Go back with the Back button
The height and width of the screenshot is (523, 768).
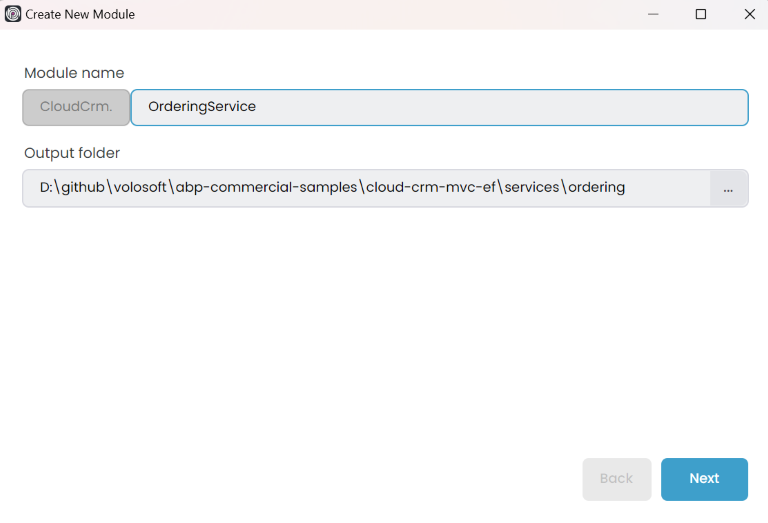tap(616, 479)
